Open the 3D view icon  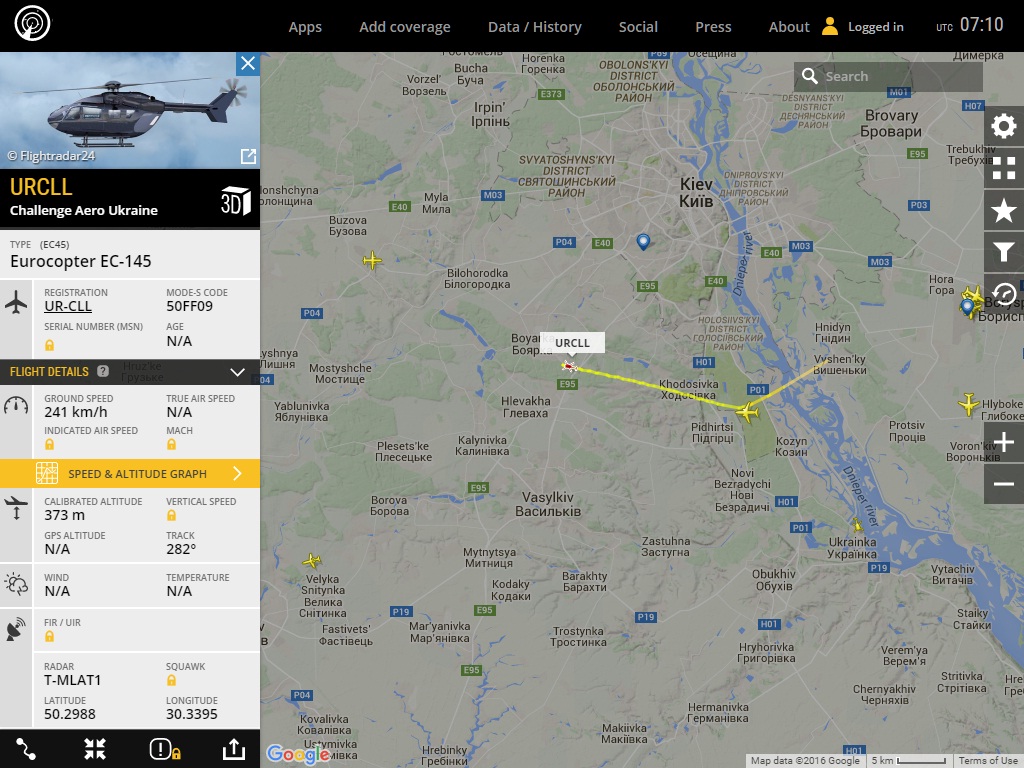pyautogui.click(x=235, y=201)
